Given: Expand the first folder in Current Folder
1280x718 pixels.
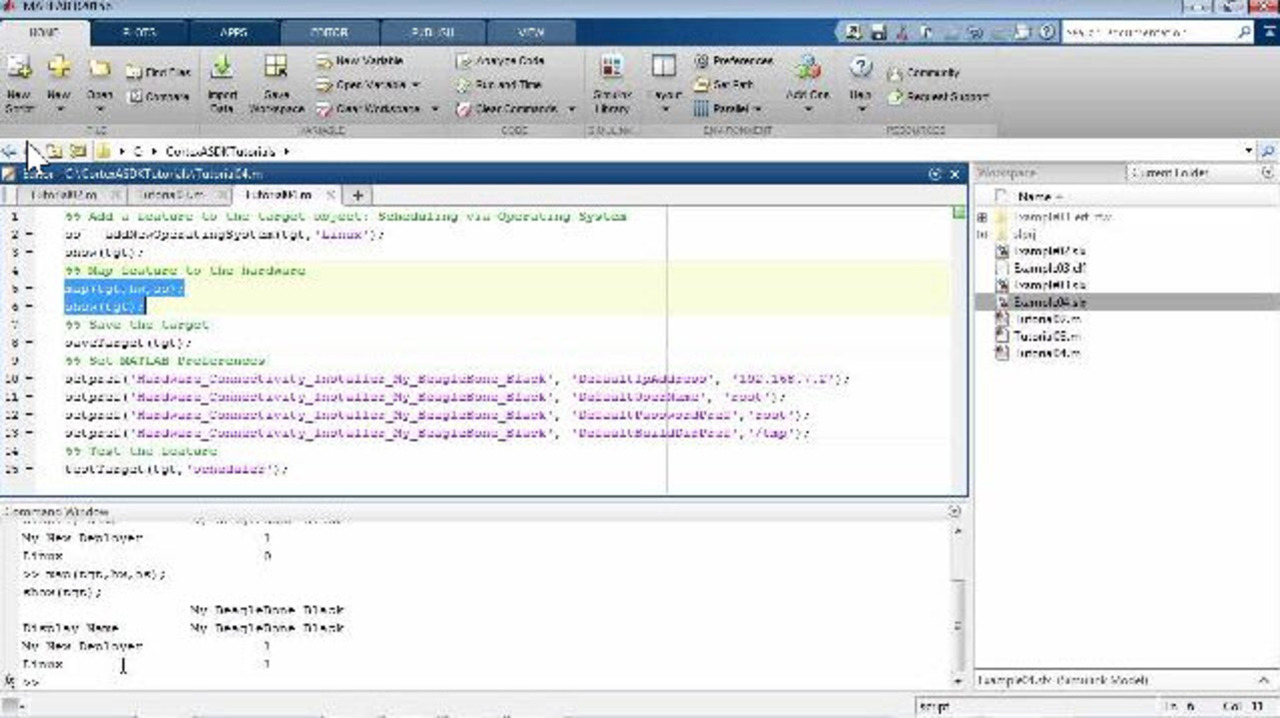Looking at the screenshot, I should 982,217.
